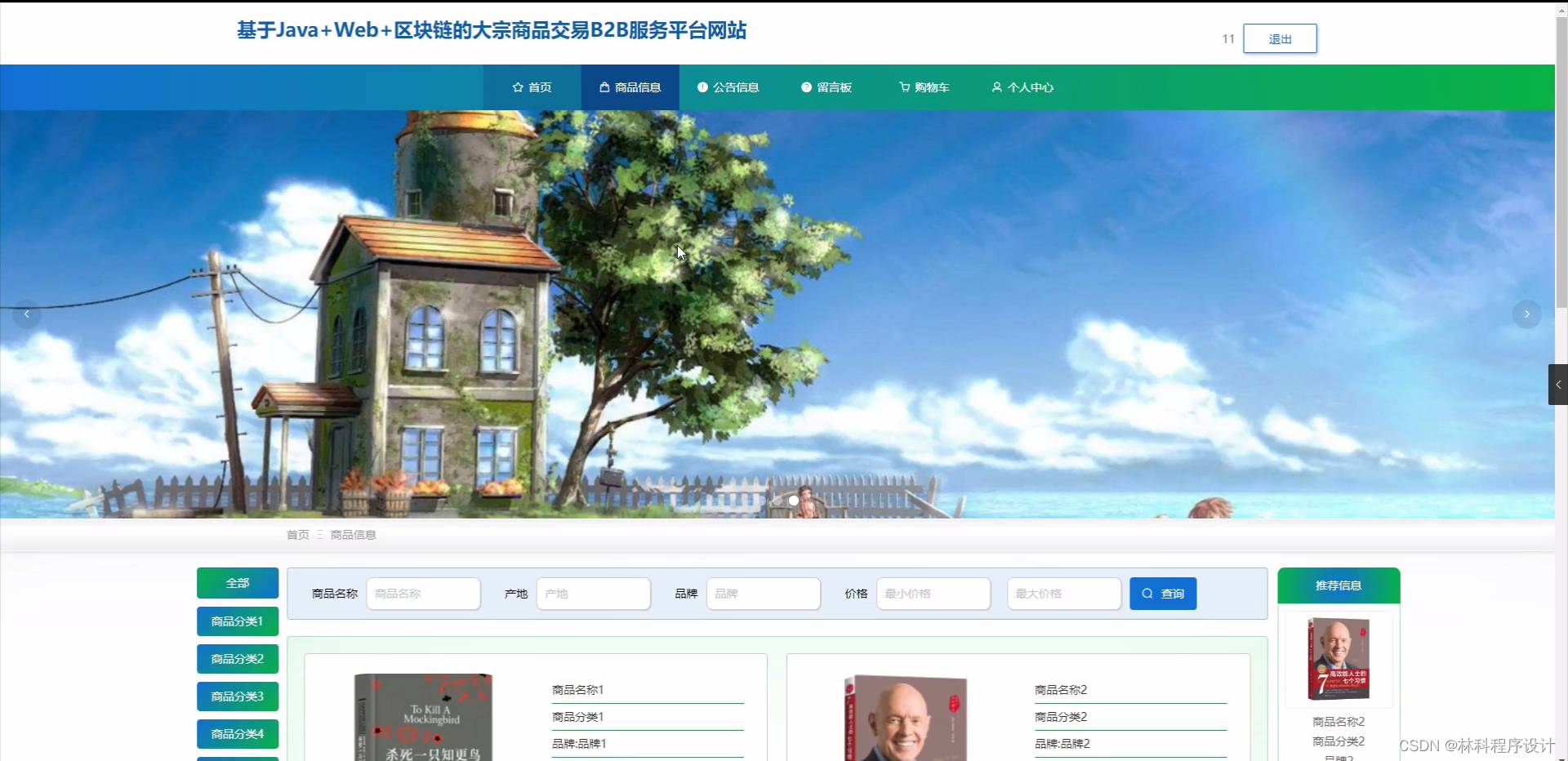This screenshot has height=761, width=1568.
Task: Click 品牌:品牌1 text
Action: tap(579, 744)
